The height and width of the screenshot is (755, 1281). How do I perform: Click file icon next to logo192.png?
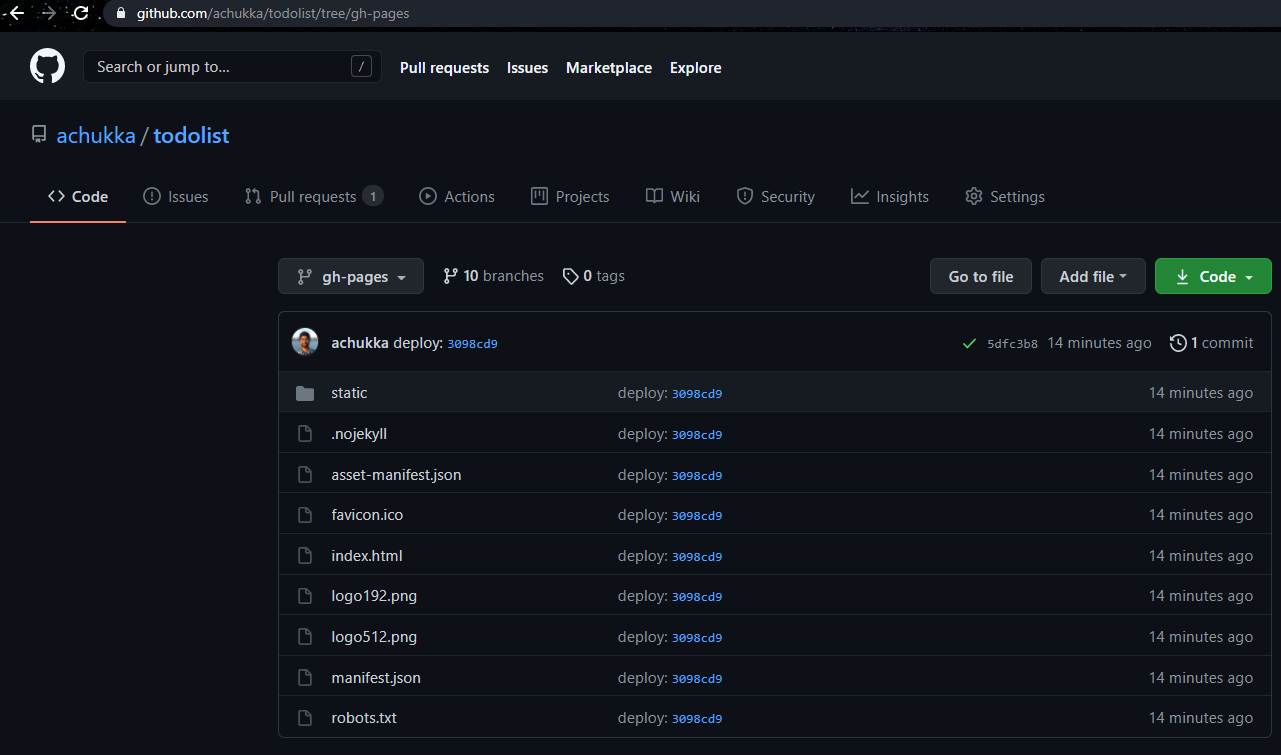(x=305, y=596)
